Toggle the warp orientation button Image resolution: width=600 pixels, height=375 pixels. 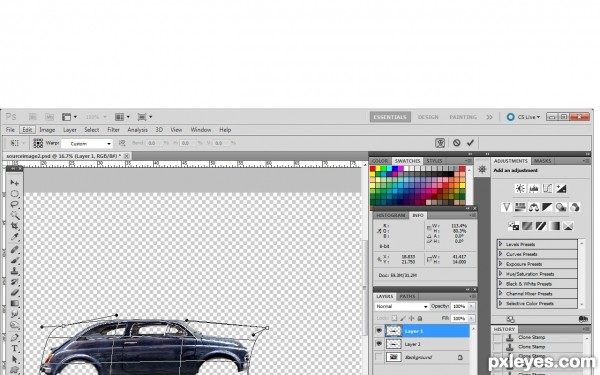[x=122, y=143]
